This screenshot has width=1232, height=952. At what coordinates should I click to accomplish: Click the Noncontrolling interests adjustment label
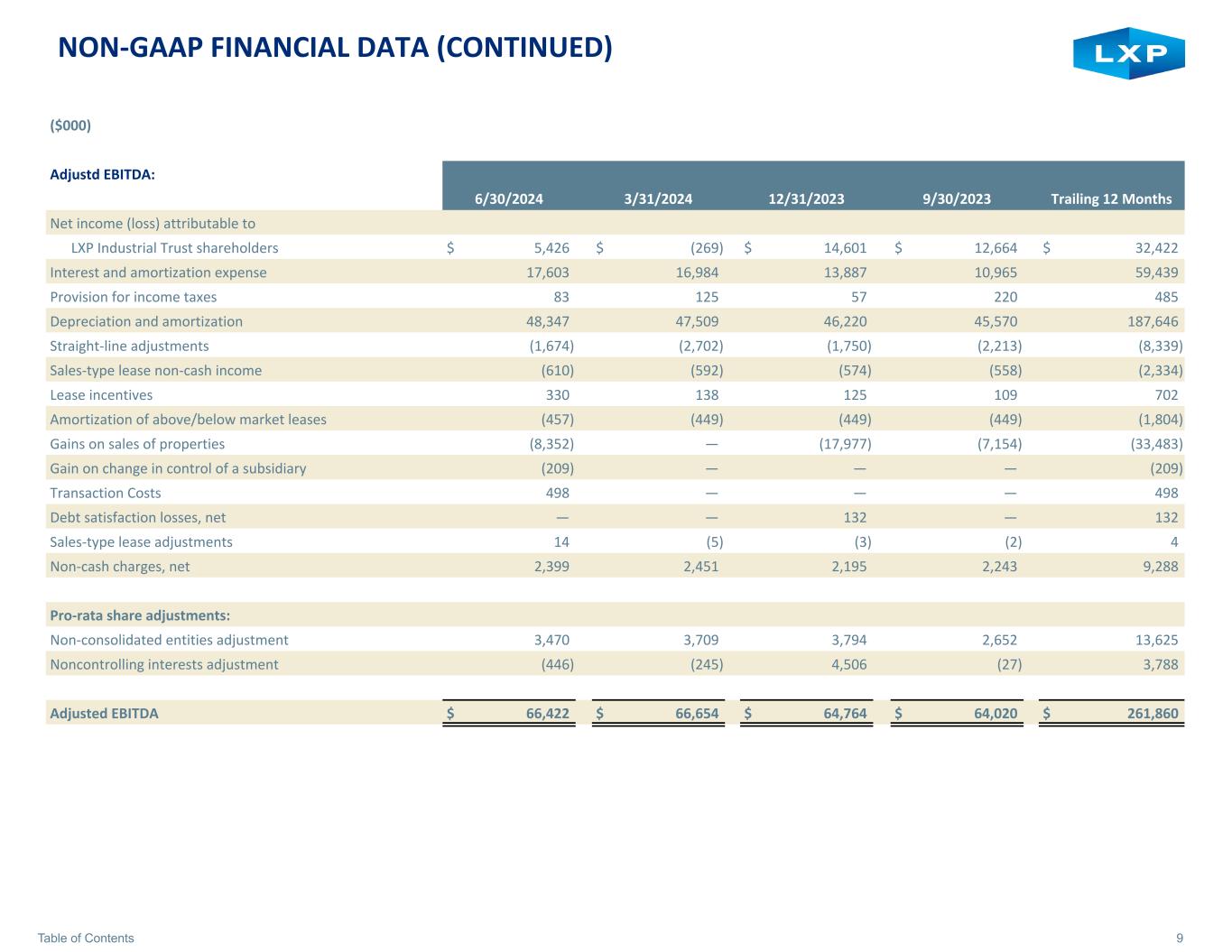click(x=164, y=664)
